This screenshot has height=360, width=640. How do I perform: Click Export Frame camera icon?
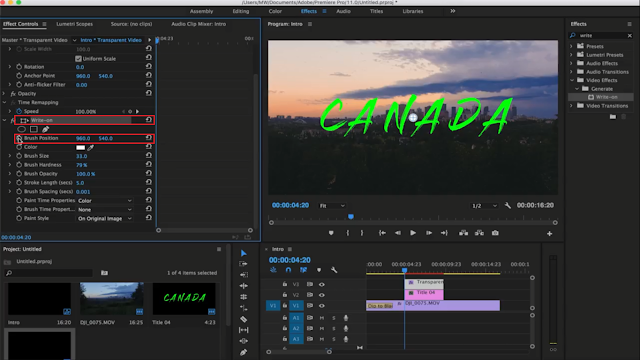pos(495,233)
